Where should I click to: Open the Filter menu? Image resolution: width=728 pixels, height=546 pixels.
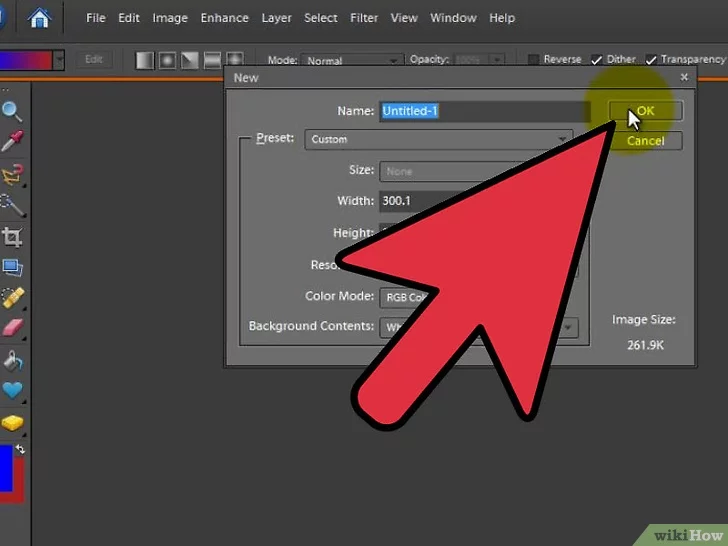[x=364, y=18]
